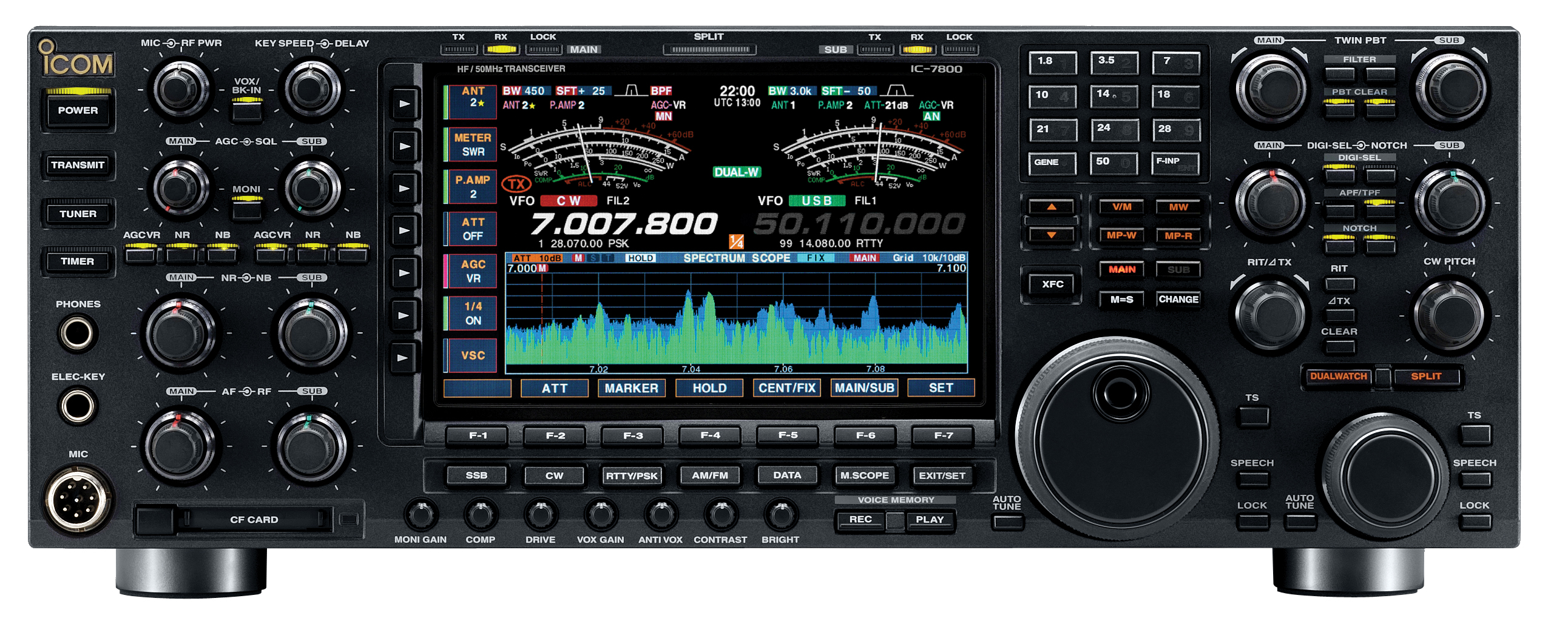Hold the XFC button
The height and width of the screenshot is (638, 1568).
click(x=1052, y=284)
